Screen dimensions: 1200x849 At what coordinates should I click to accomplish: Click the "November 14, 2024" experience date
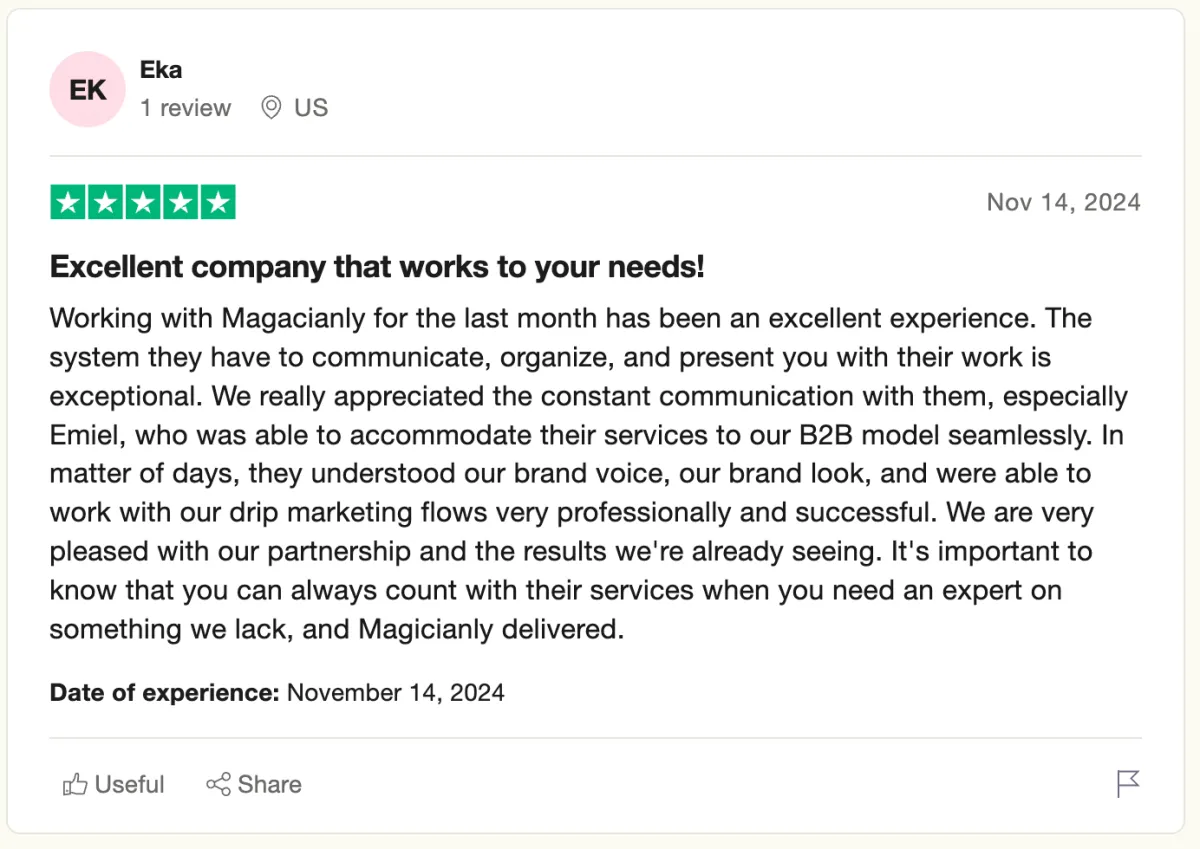point(396,692)
